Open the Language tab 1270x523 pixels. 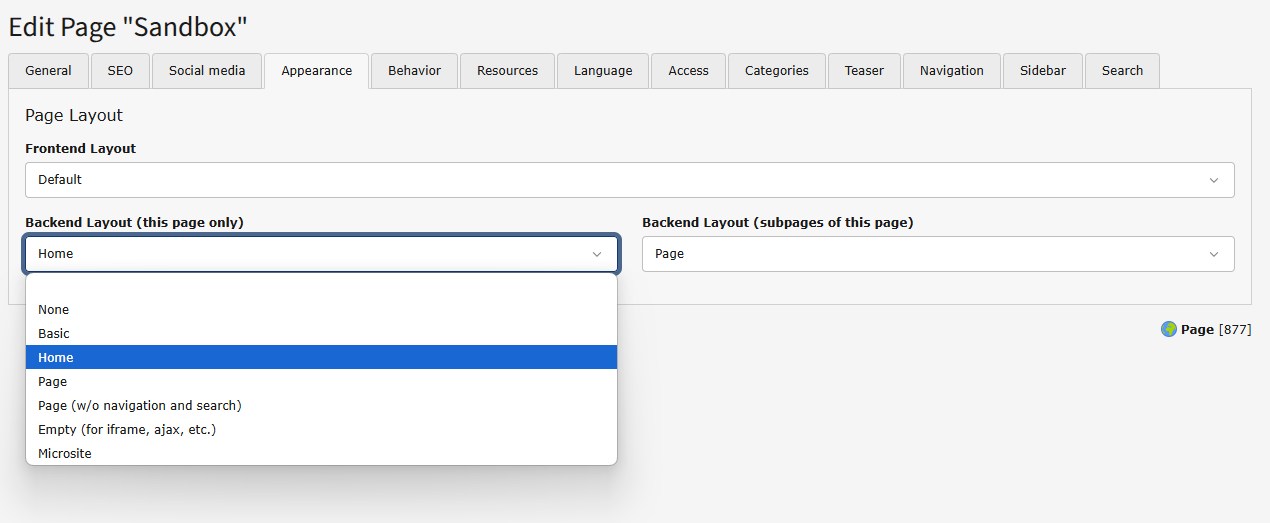(x=603, y=71)
